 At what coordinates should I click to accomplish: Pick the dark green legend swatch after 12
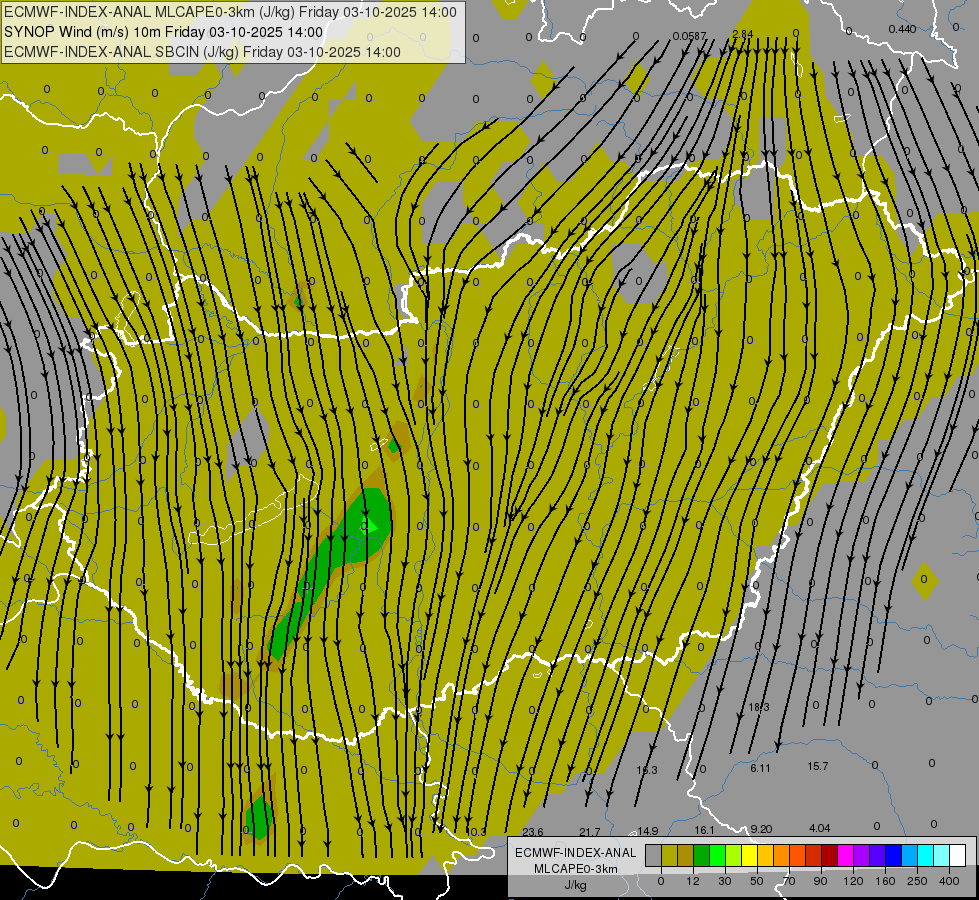point(701,855)
